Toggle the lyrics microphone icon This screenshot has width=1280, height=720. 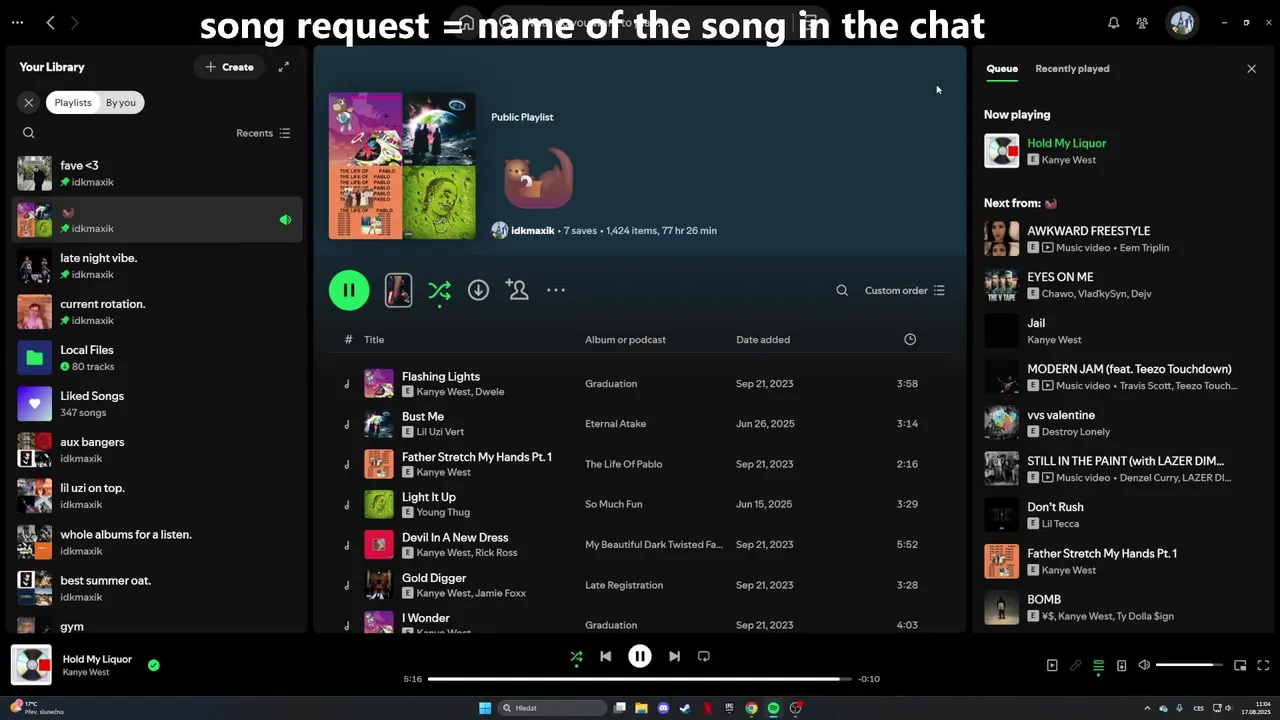1075,665
